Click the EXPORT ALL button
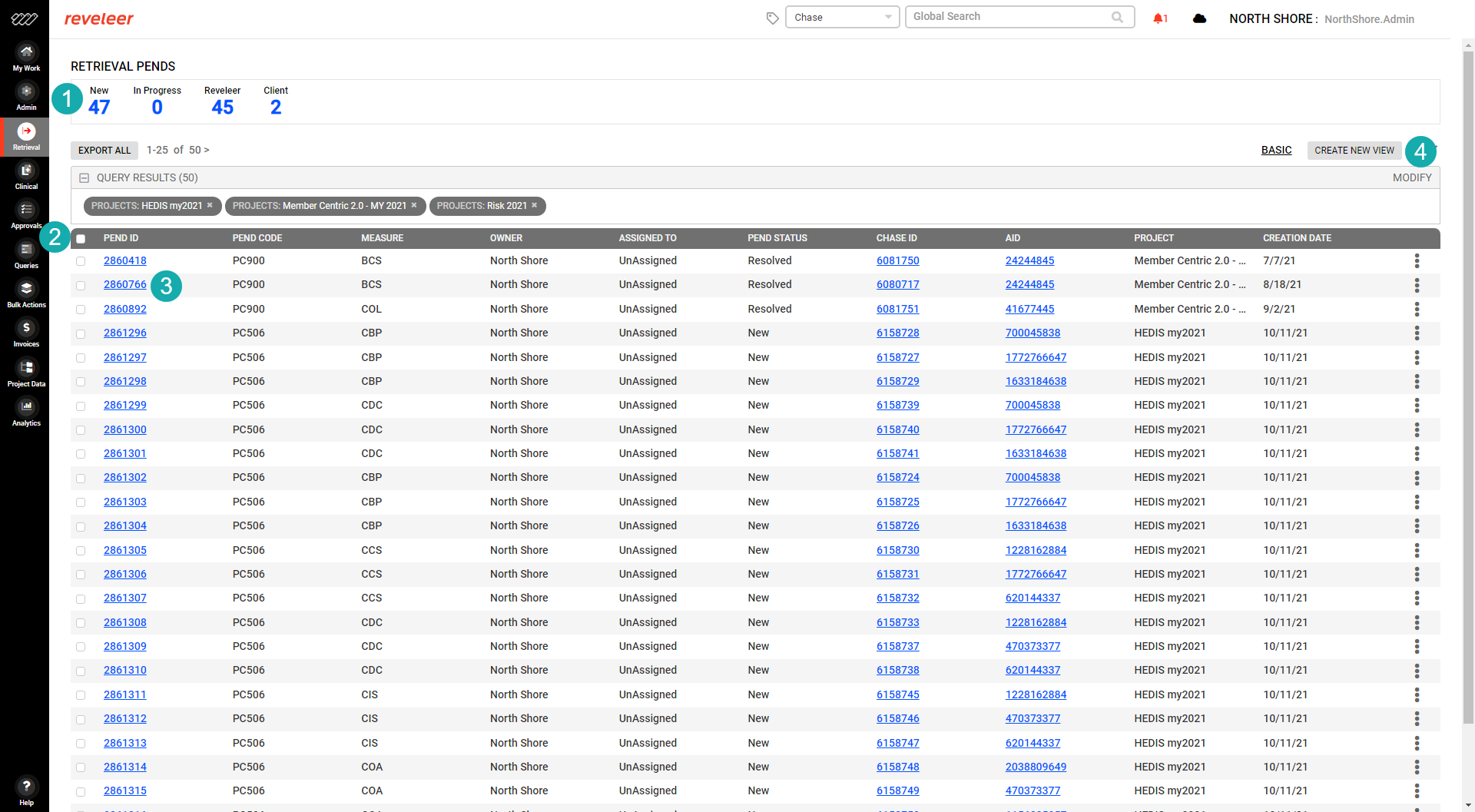 tap(104, 151)
